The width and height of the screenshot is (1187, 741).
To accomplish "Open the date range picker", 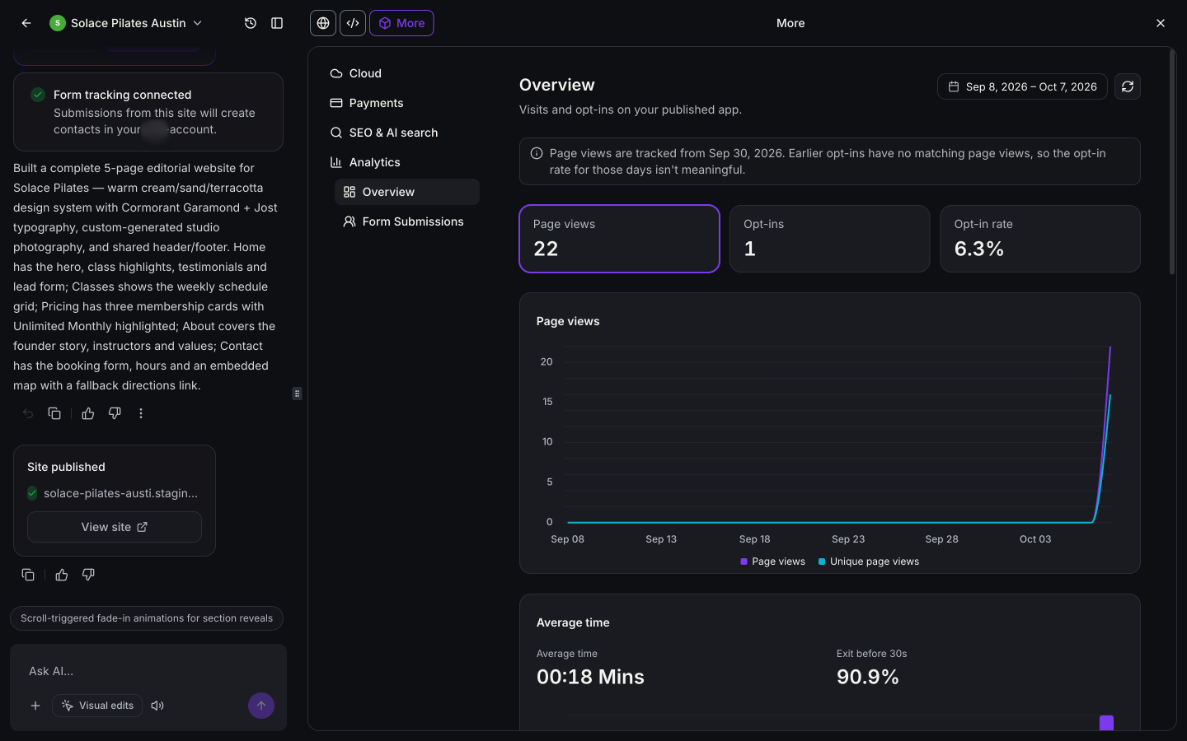I will (x=1022, y=86).
